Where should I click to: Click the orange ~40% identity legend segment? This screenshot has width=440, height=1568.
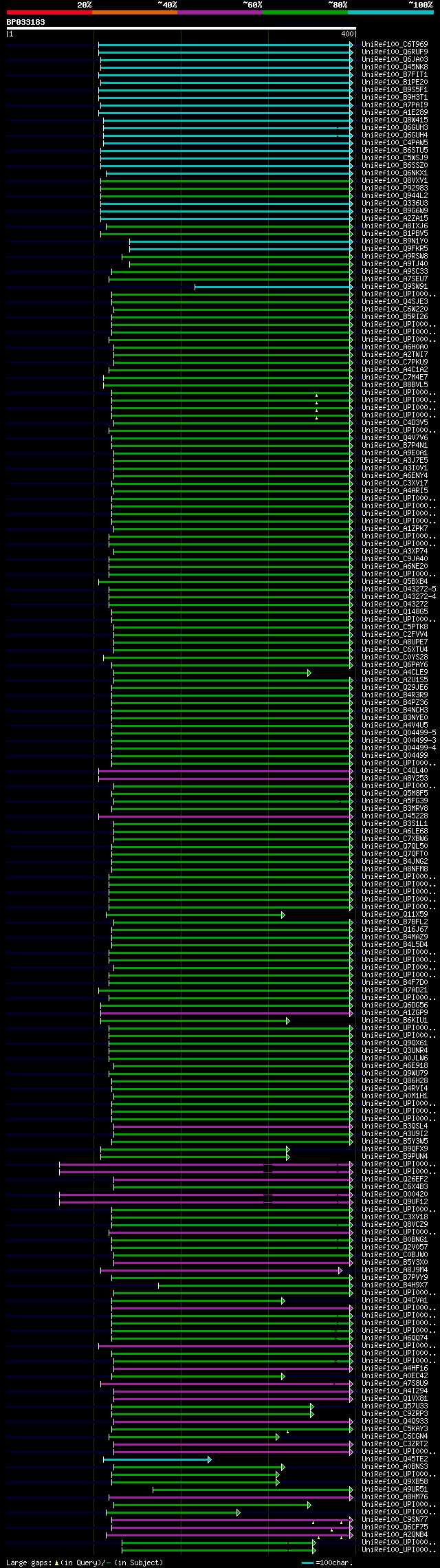135,12
